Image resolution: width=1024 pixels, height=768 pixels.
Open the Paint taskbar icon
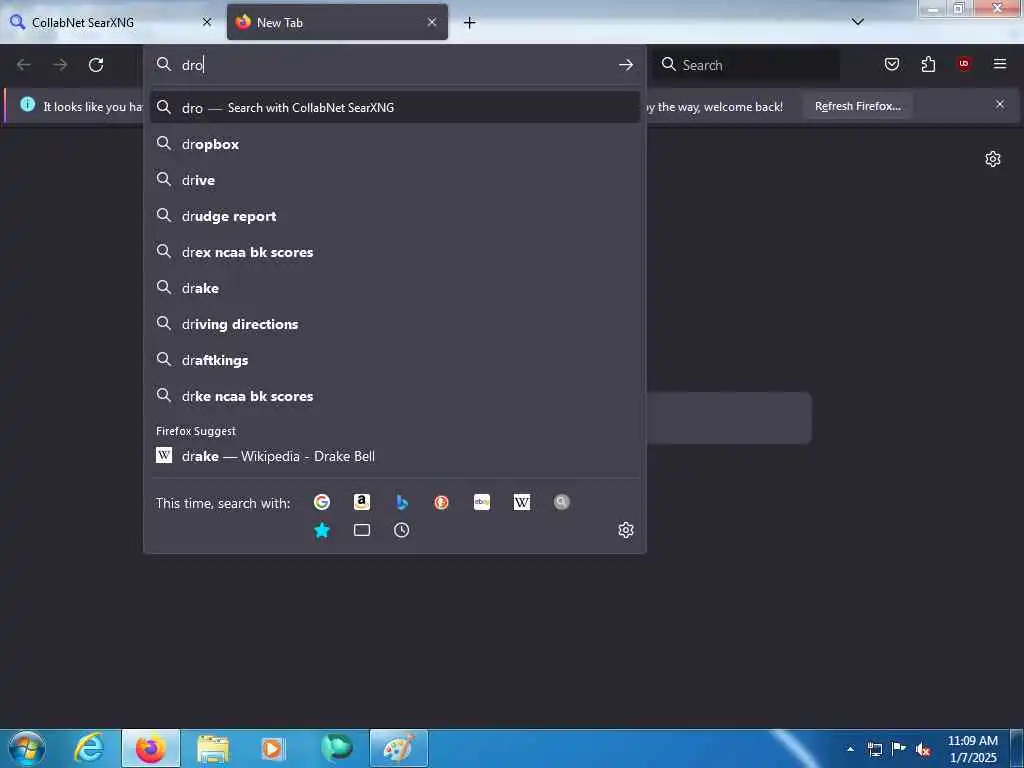(398, 748)
